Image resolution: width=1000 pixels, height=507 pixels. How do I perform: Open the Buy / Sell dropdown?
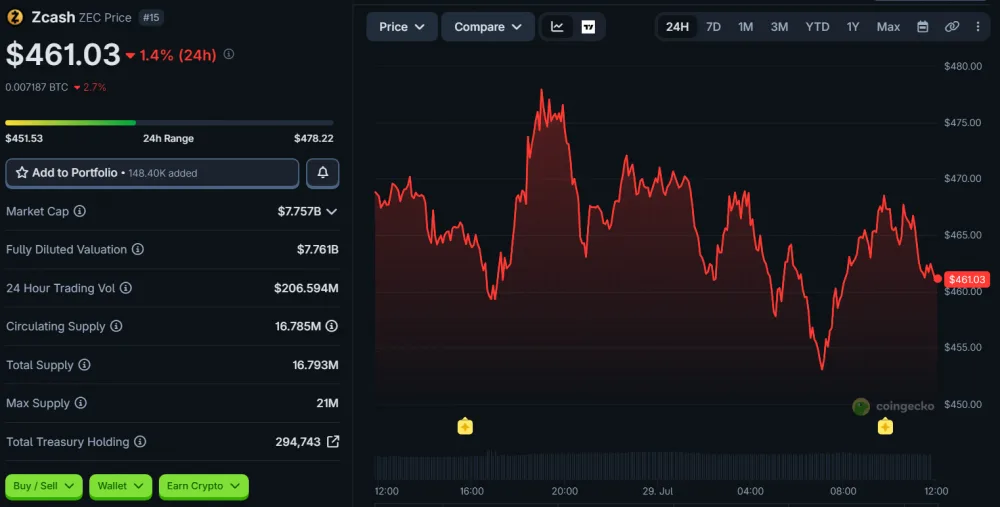pyautogui.click(x=44, y=486)
